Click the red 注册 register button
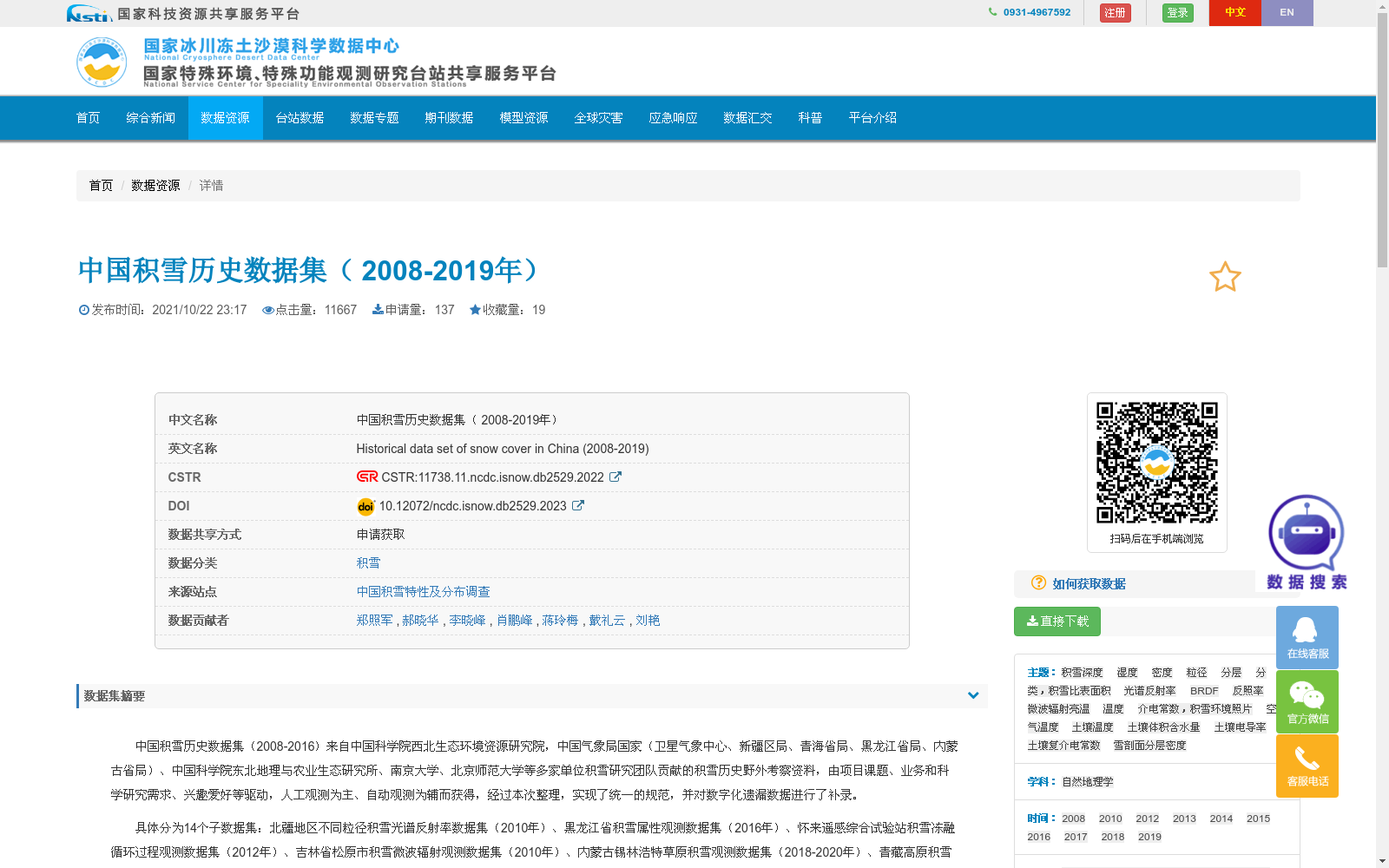 click(1116, 13)
